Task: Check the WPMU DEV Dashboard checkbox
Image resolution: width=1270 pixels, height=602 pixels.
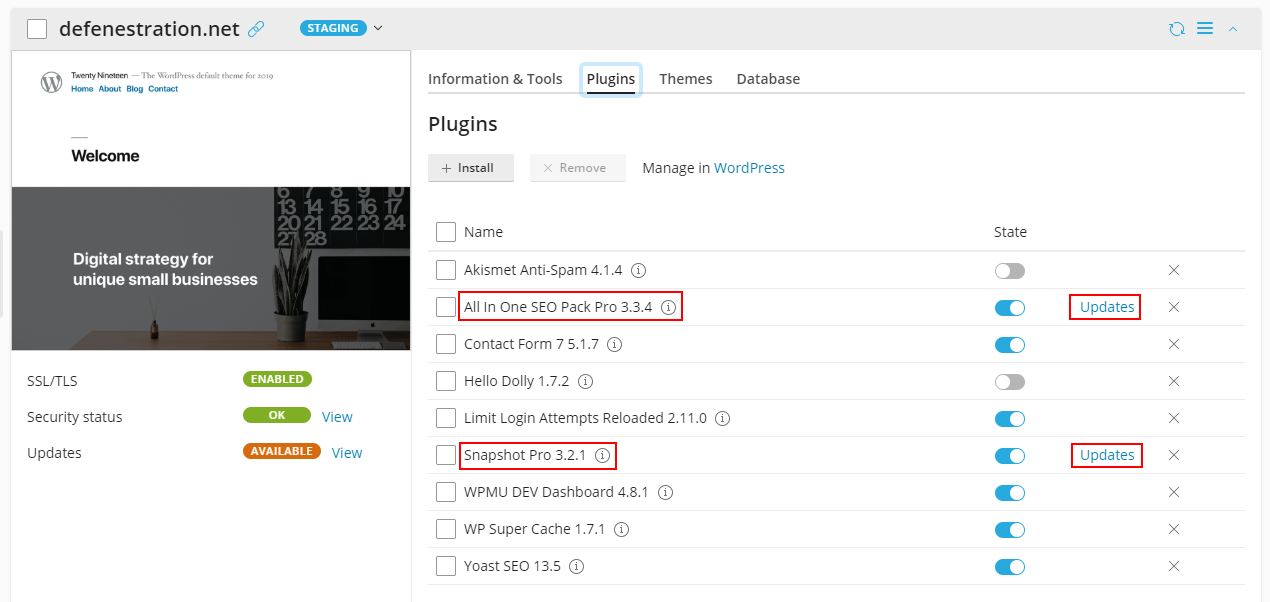Action: [x=446, y=492]
